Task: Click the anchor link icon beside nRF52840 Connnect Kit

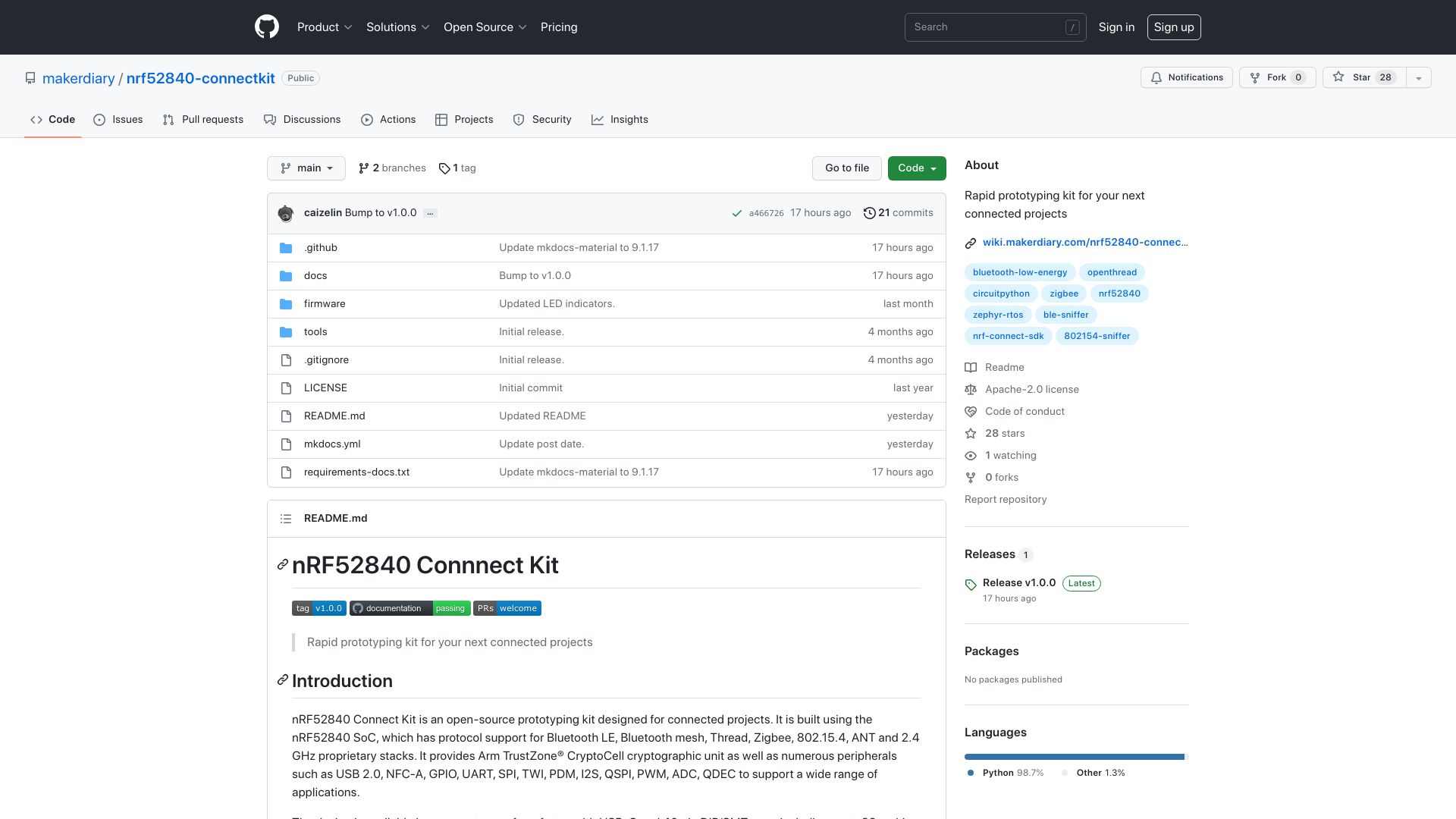Action: (x=283, y=565)
